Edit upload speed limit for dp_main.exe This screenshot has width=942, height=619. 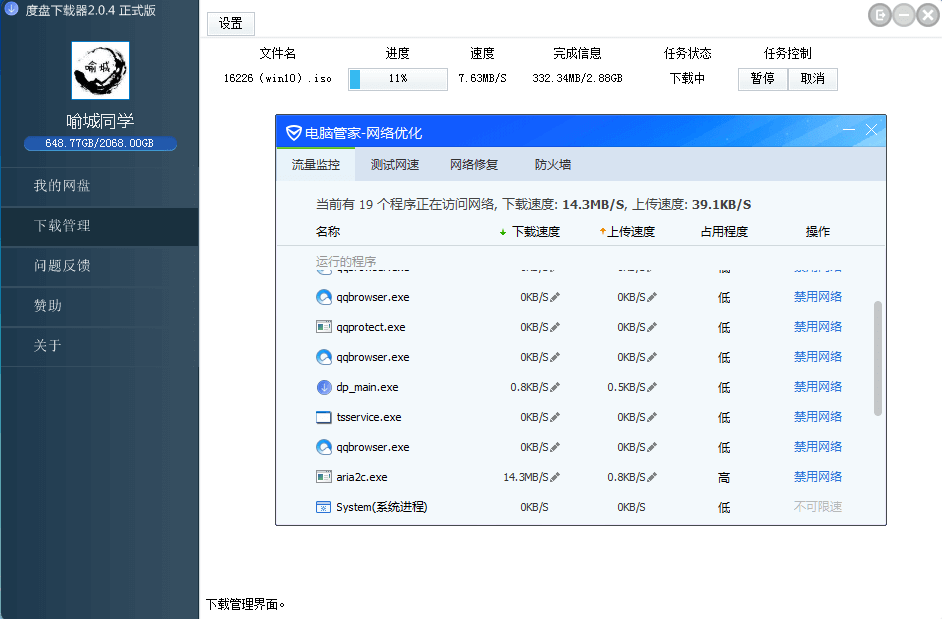(x=652, y=387)
